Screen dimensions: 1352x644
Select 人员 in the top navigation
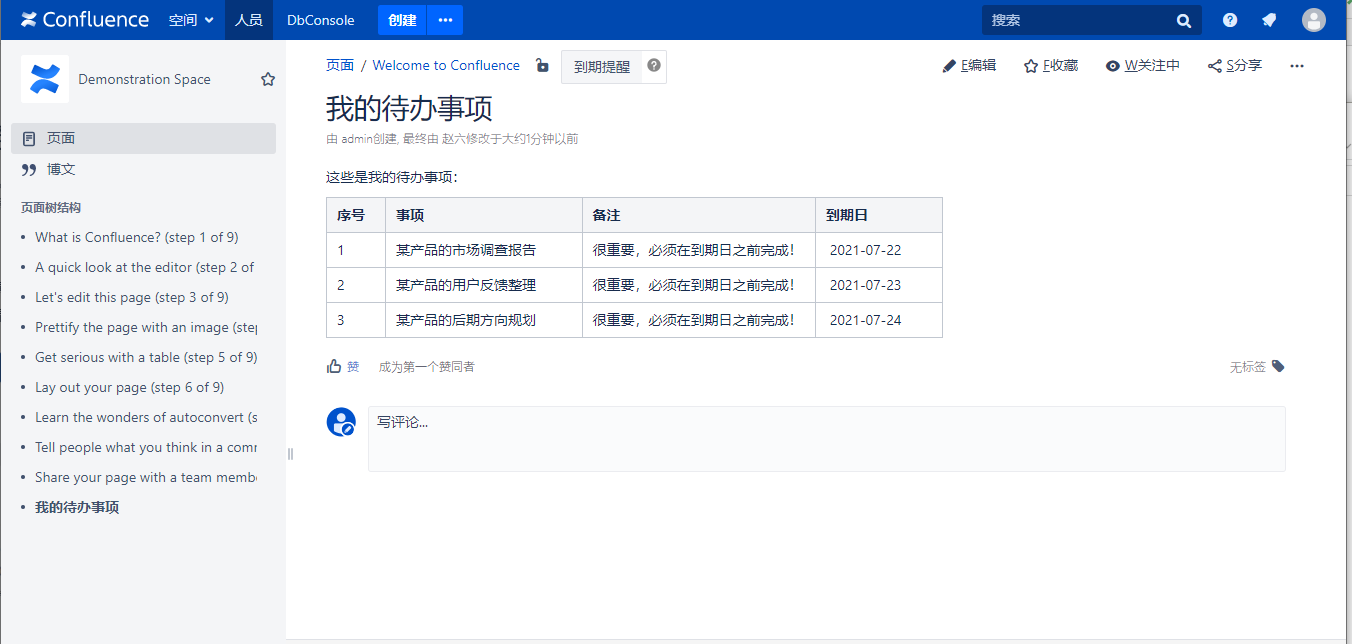(x=249, y=20)
